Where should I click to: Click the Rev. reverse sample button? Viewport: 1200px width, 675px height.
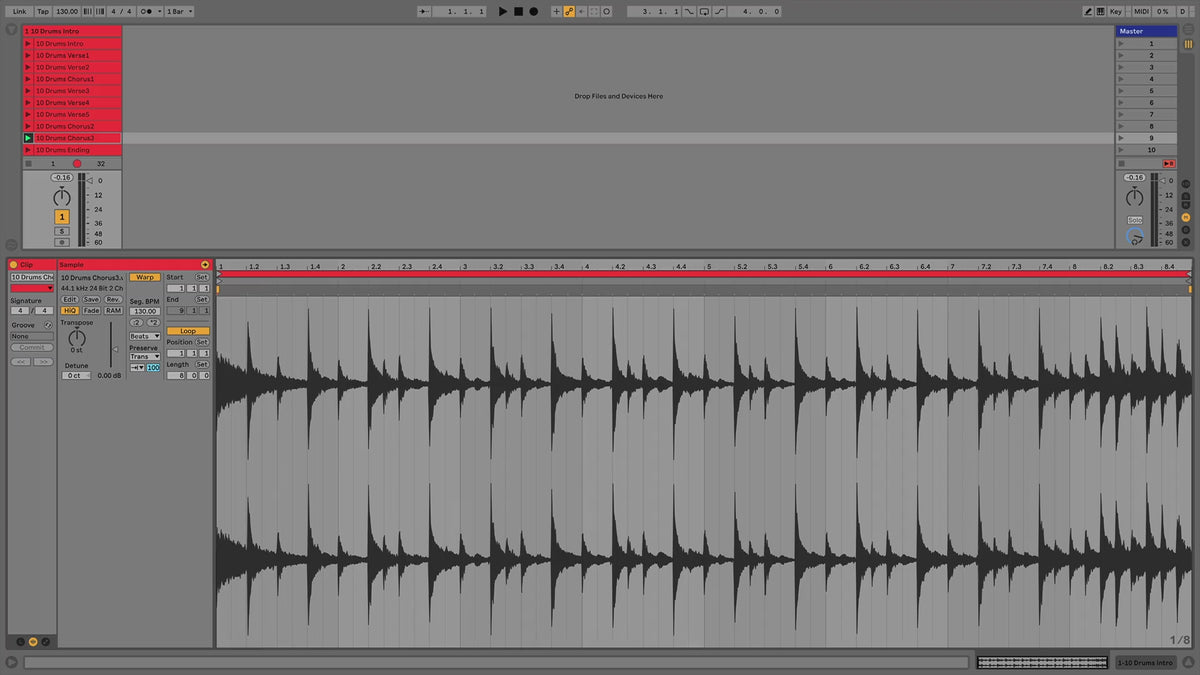click(x=113, y=299)
